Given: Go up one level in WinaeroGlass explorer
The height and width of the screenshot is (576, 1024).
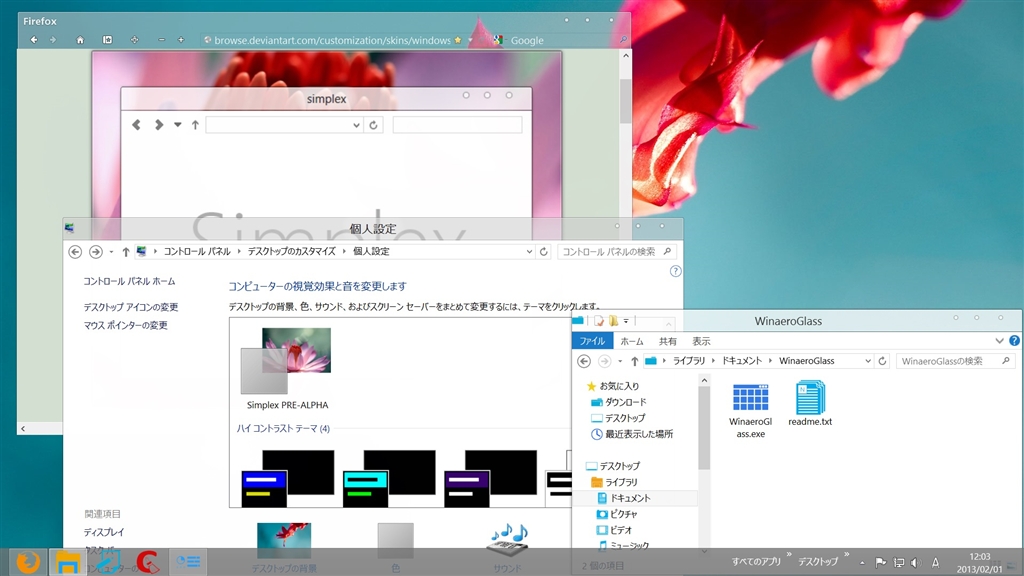Looking at the screenshot, I should (x=634, y=361).
